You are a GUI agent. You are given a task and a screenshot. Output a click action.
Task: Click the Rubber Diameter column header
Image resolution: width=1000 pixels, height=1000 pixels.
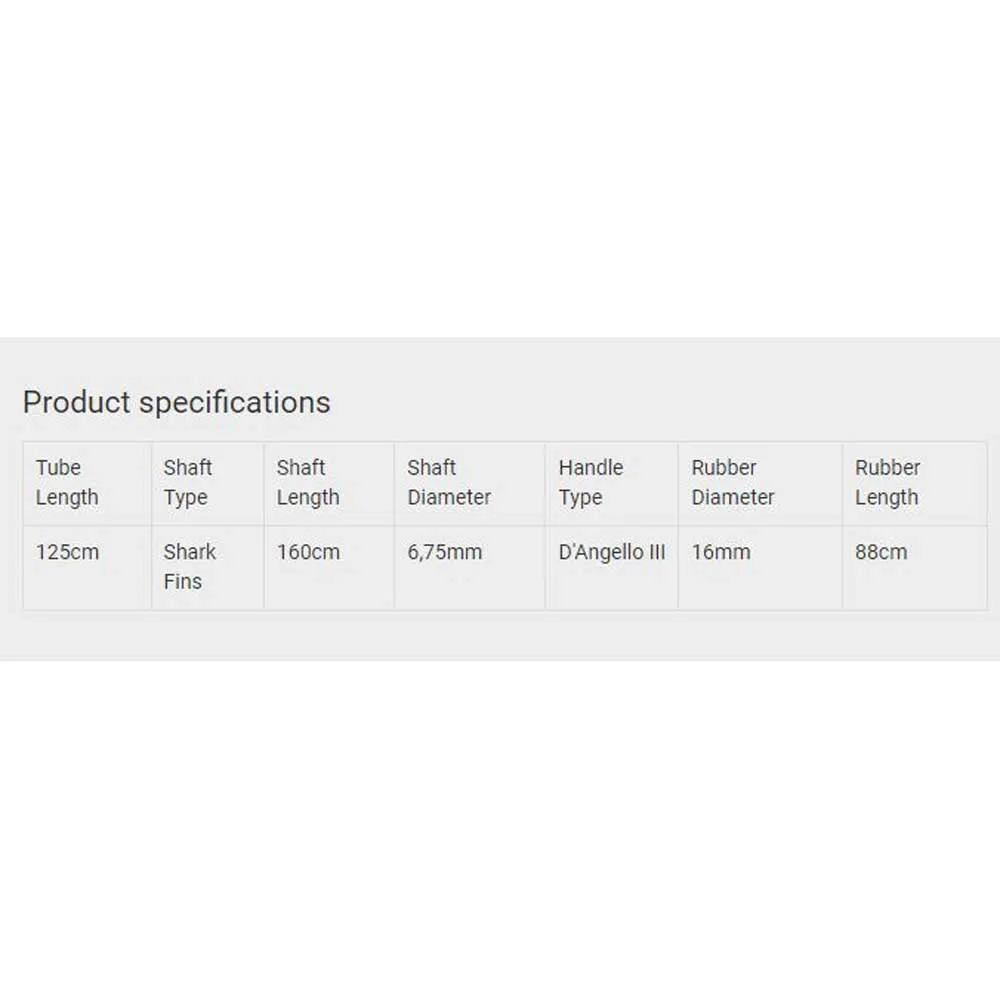[x=733, y=482]
